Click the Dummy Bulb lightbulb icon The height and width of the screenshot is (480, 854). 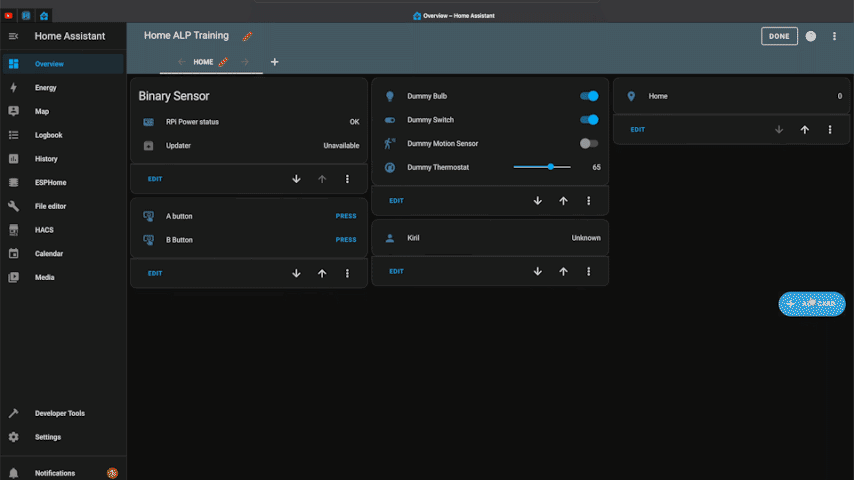pos(390,96)
